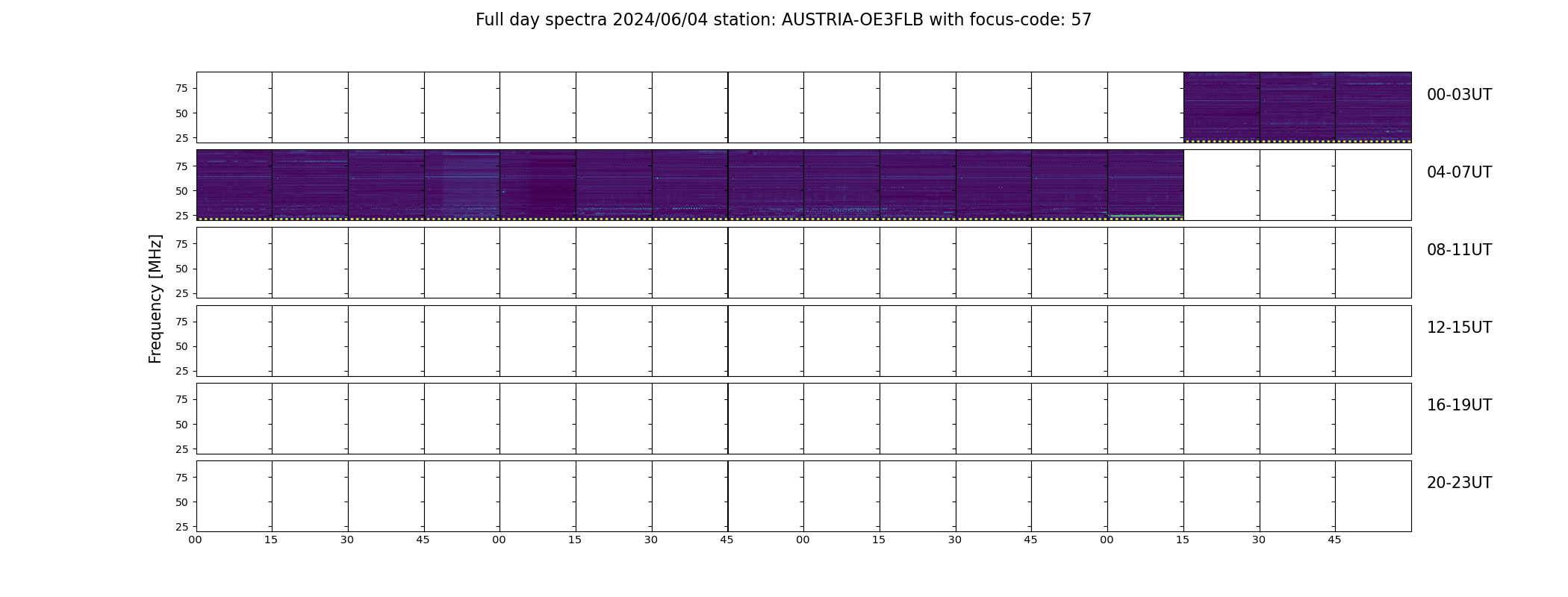Click the 75 tick label of the 20-23UT row

coord(181,478)
